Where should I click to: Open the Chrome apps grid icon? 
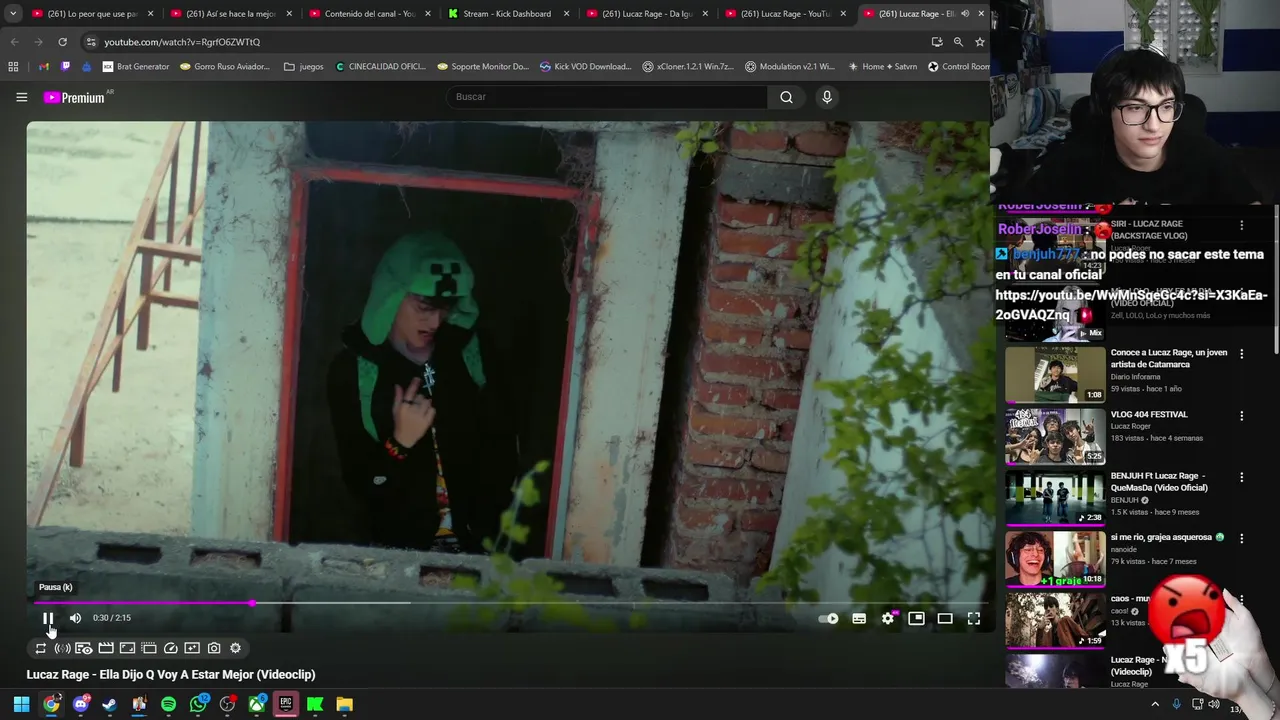13,67
